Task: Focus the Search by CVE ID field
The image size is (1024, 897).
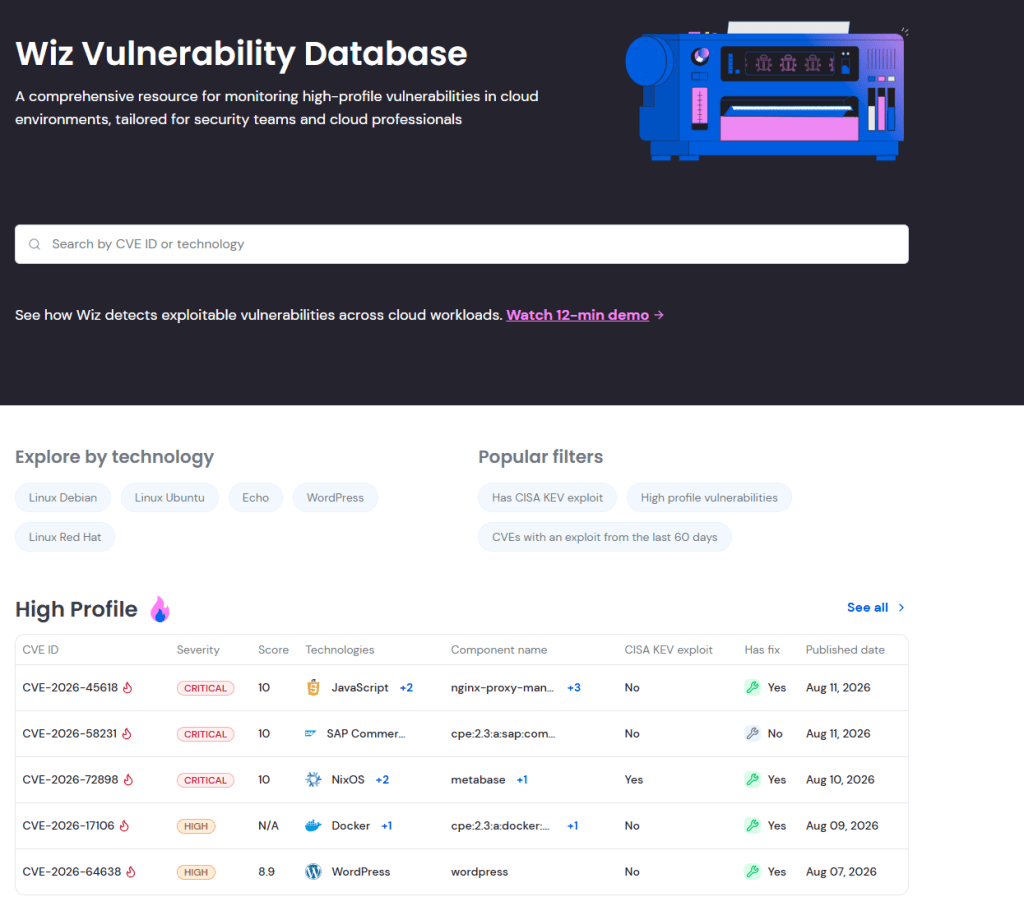Action: pos(462,244)
